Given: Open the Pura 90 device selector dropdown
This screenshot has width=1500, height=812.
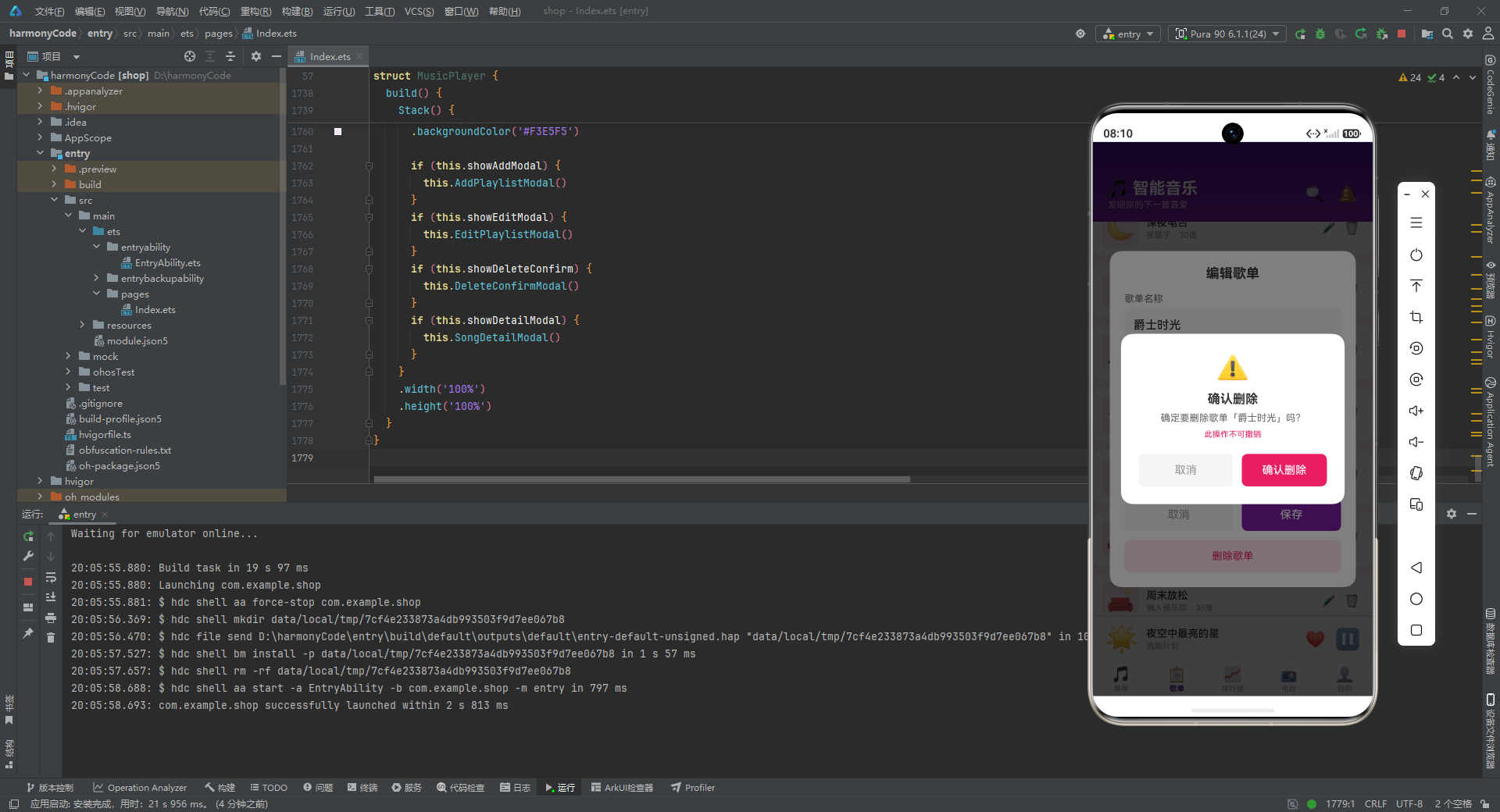Looking at the screenshot, I should click(x=1227, y=34).
